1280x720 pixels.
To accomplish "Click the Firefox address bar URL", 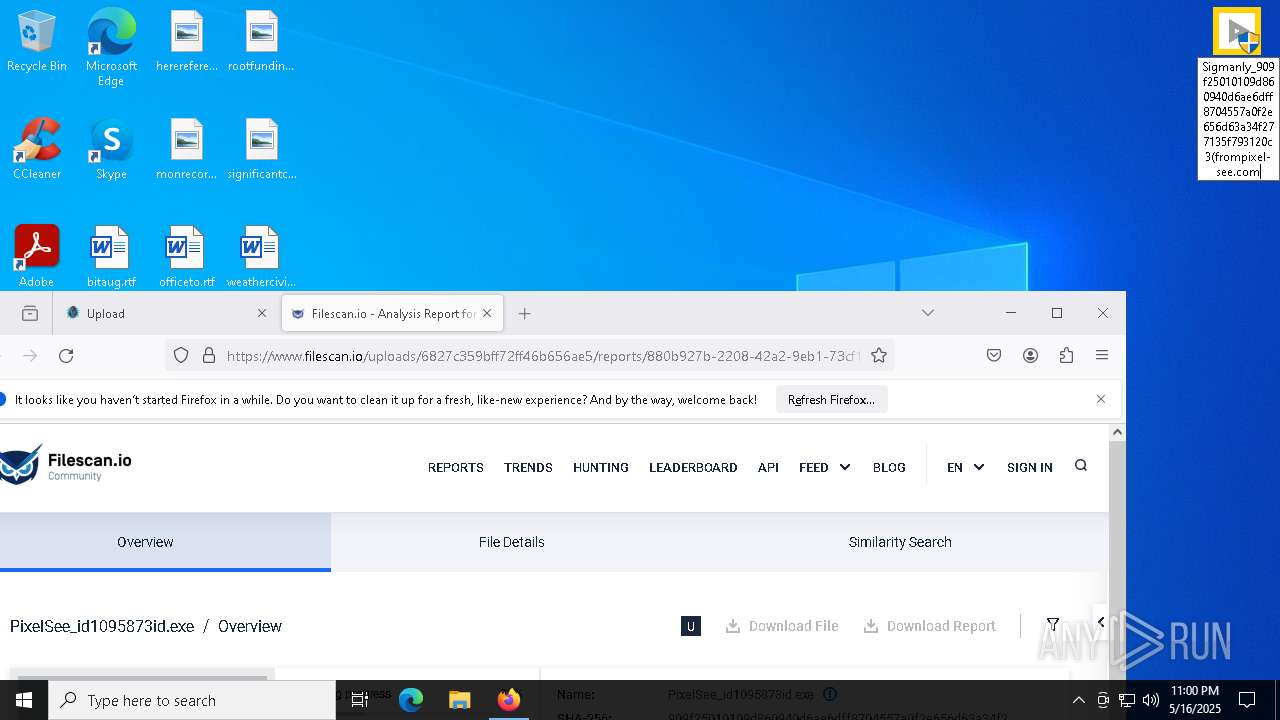I will coord(543,355).
